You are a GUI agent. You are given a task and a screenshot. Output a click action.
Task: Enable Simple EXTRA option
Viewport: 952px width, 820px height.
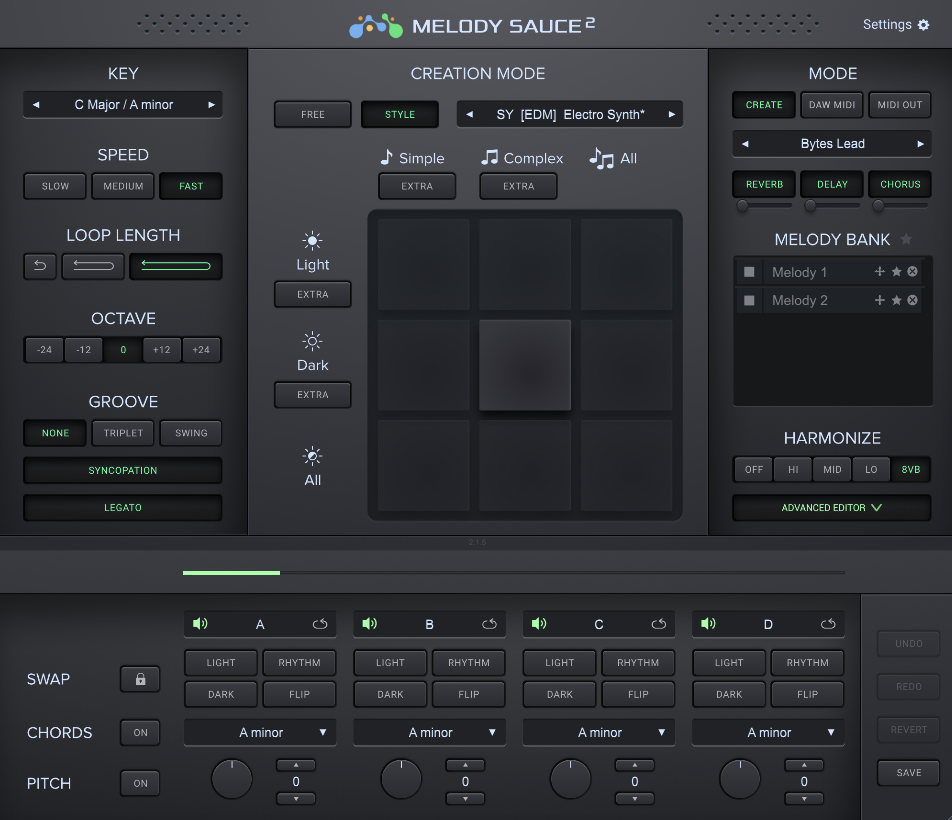[417, 186]
